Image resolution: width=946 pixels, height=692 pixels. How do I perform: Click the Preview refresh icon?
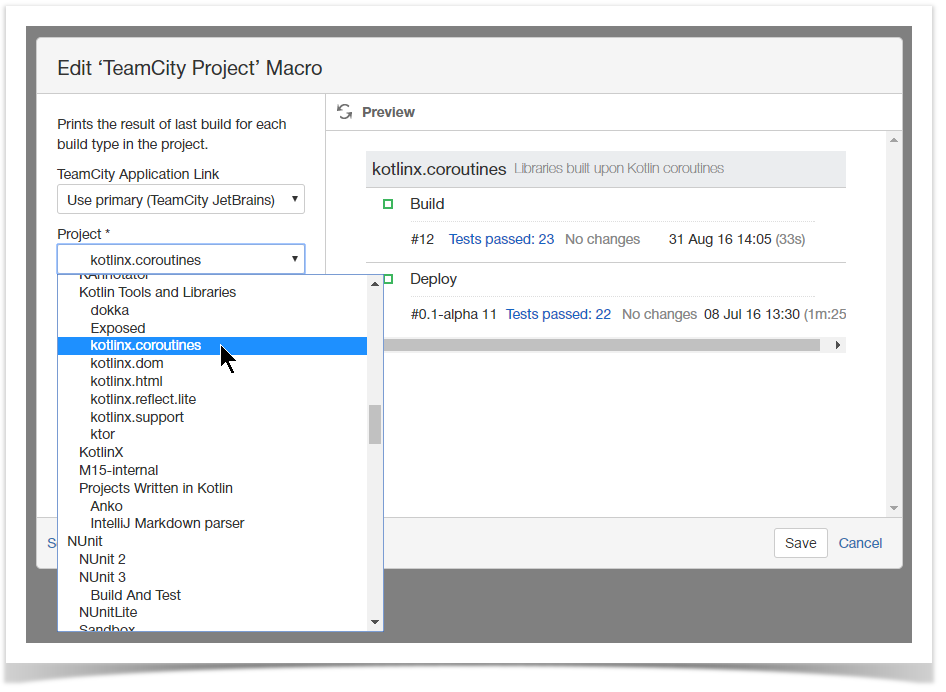(x=344, y=112)
